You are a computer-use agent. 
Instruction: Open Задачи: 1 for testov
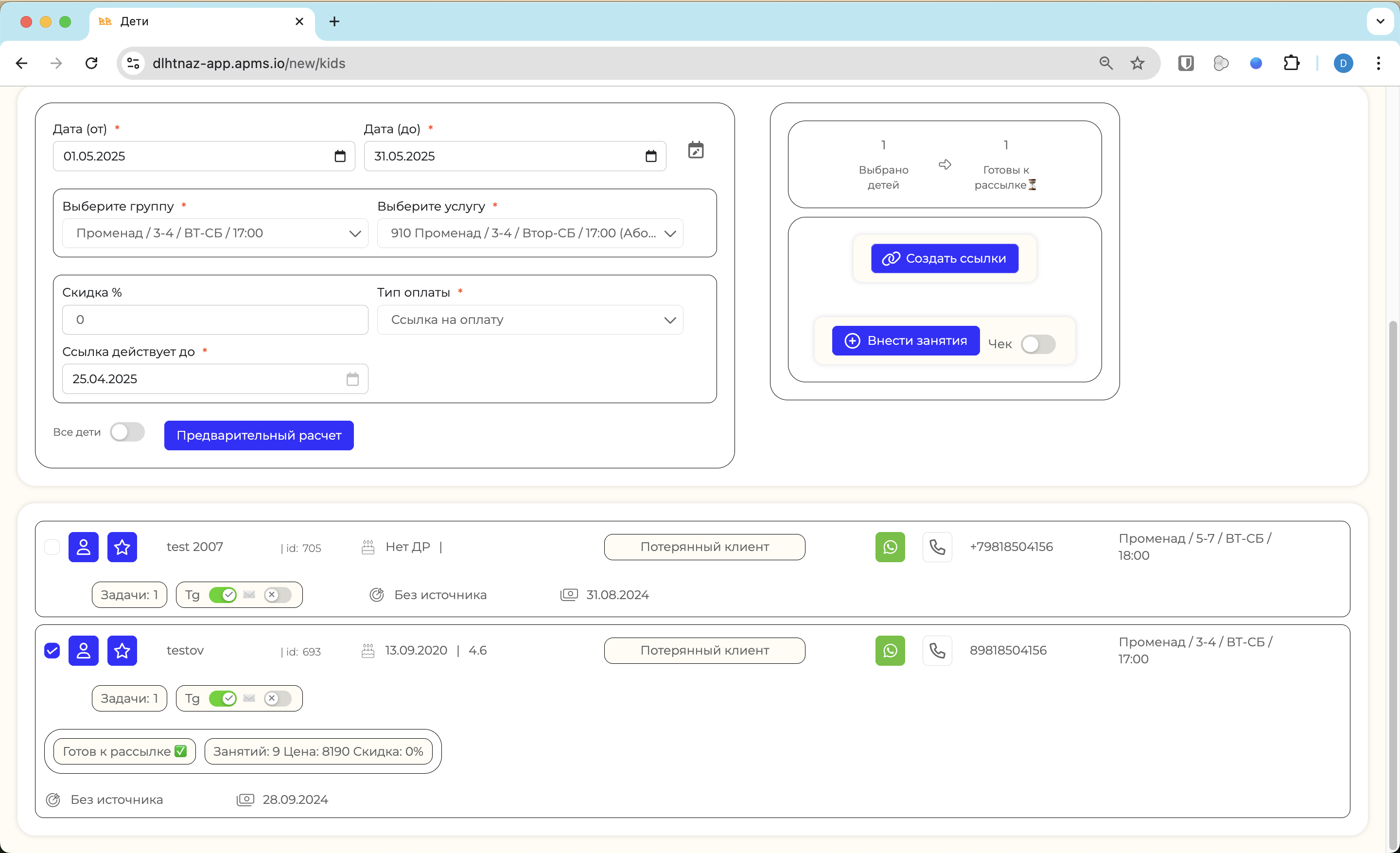[129, 698]
